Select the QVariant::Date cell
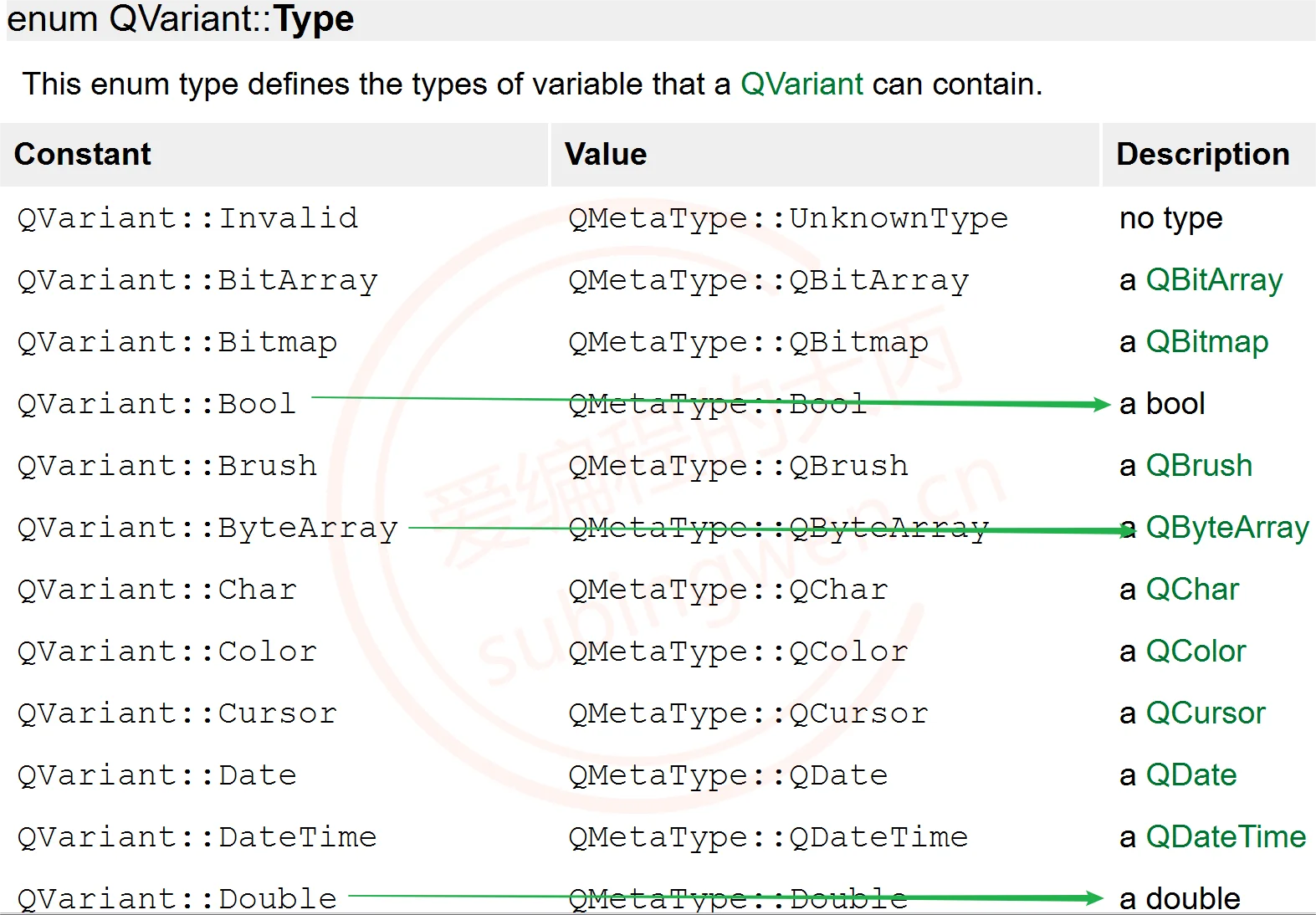 pos(157,775)
